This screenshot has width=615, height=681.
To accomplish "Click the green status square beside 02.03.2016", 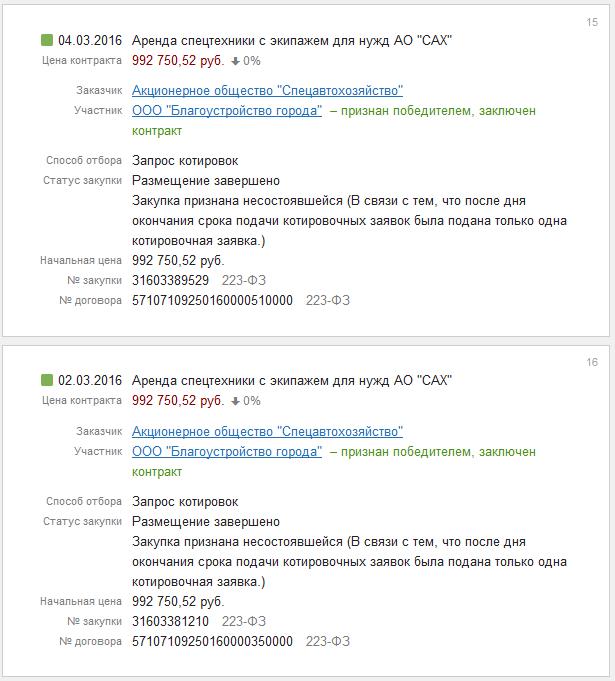I will 46,381.
